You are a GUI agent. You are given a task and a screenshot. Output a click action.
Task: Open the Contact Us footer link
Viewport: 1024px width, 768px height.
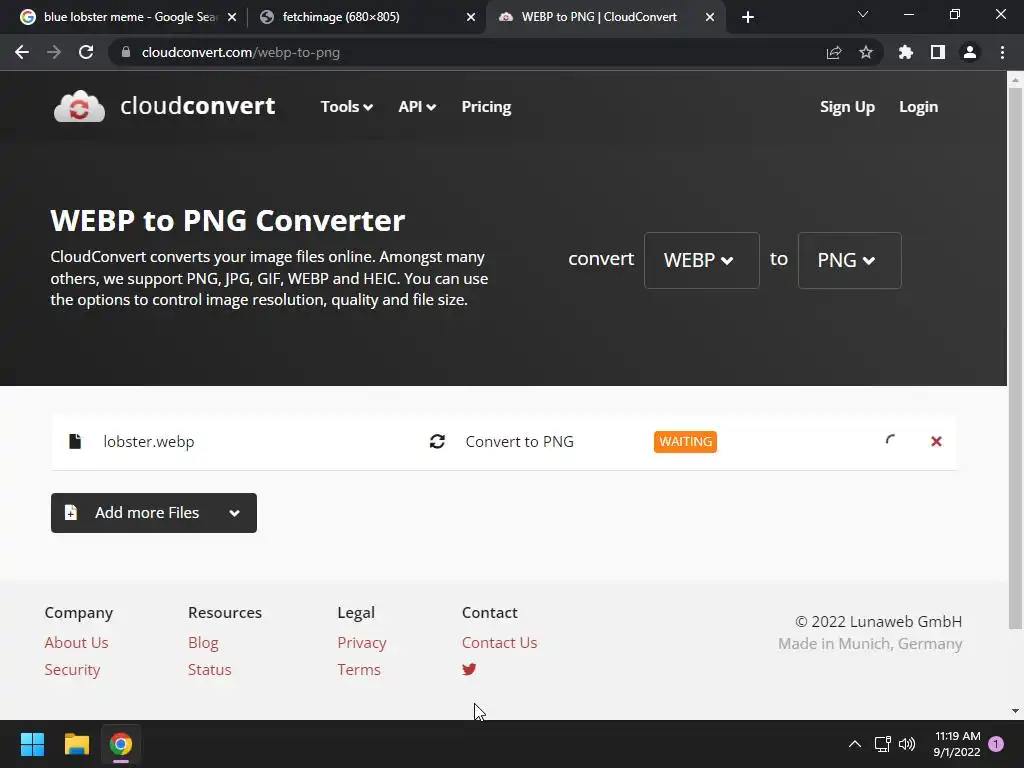point(499,643)
